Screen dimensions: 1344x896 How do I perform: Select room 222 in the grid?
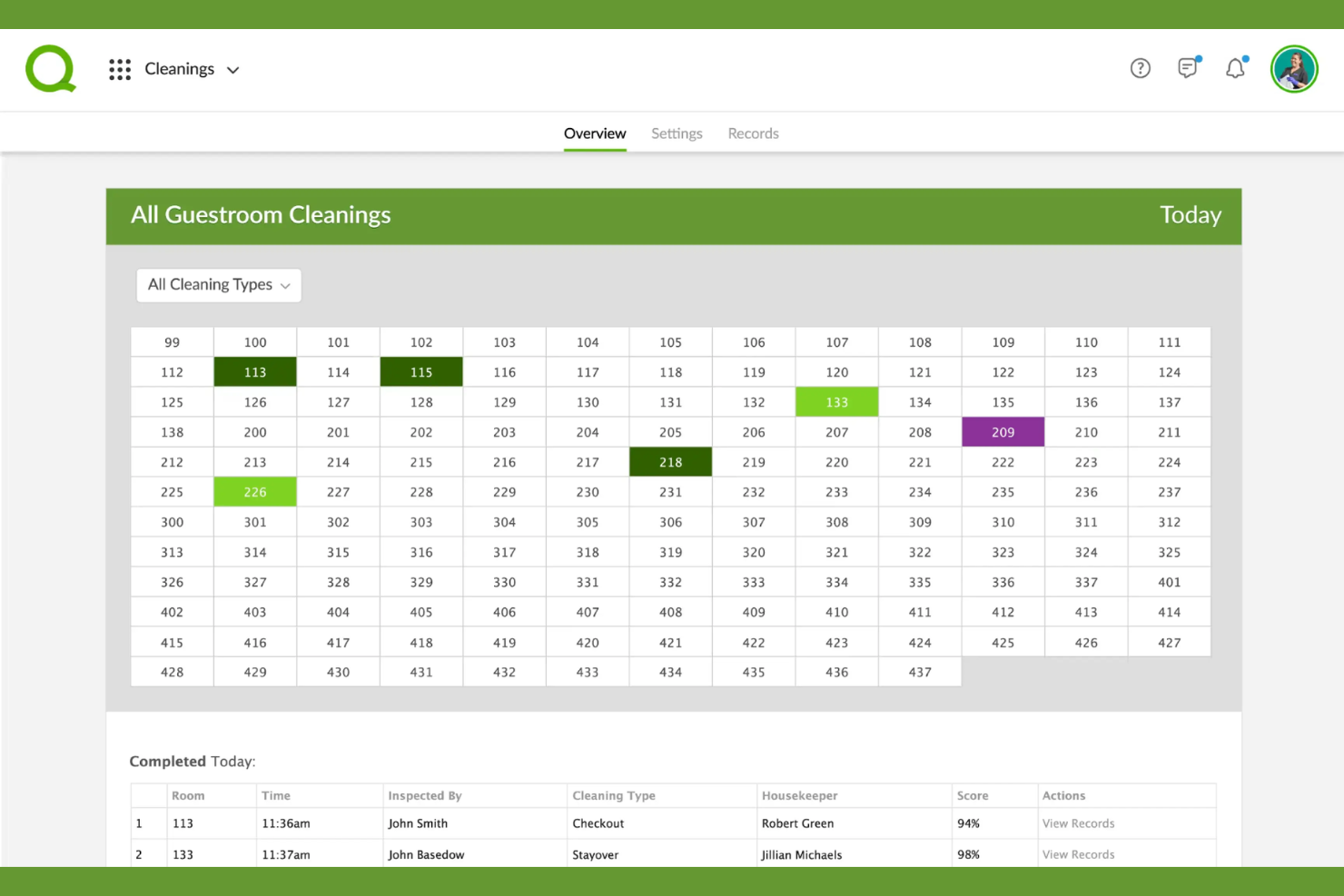[x=1003, y=462]
